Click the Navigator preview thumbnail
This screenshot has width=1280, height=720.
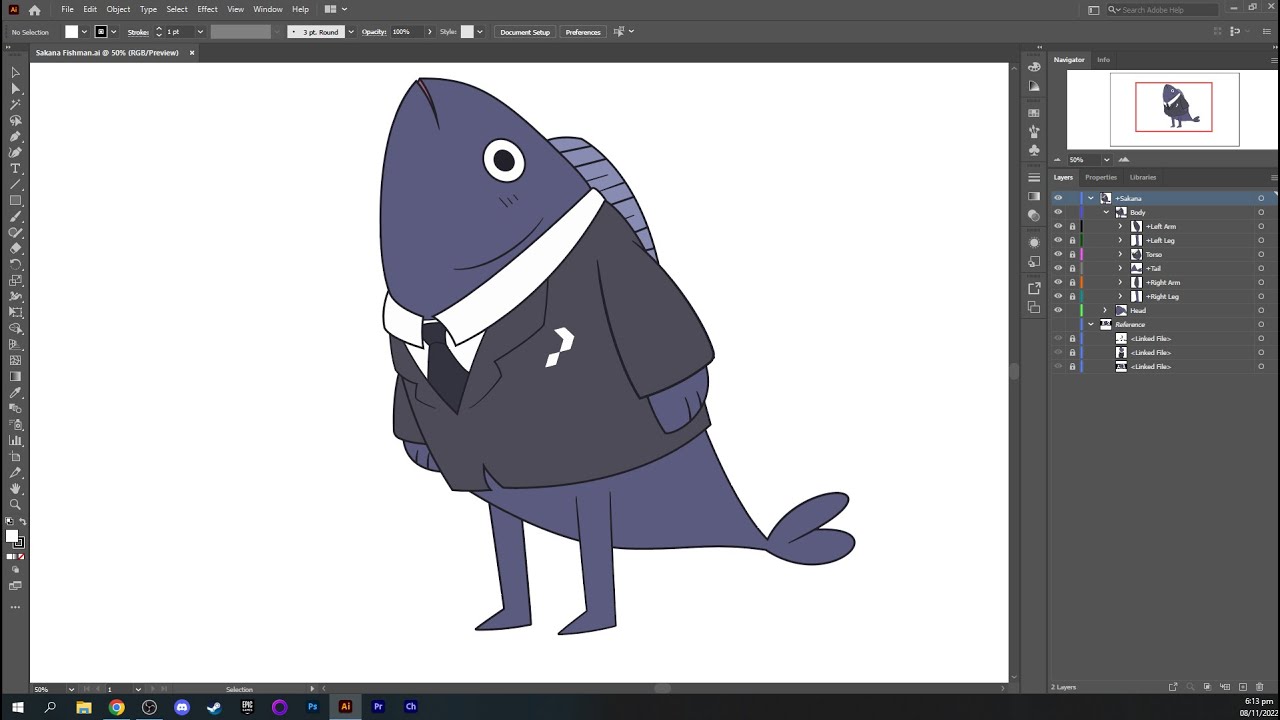point(1174,107)
